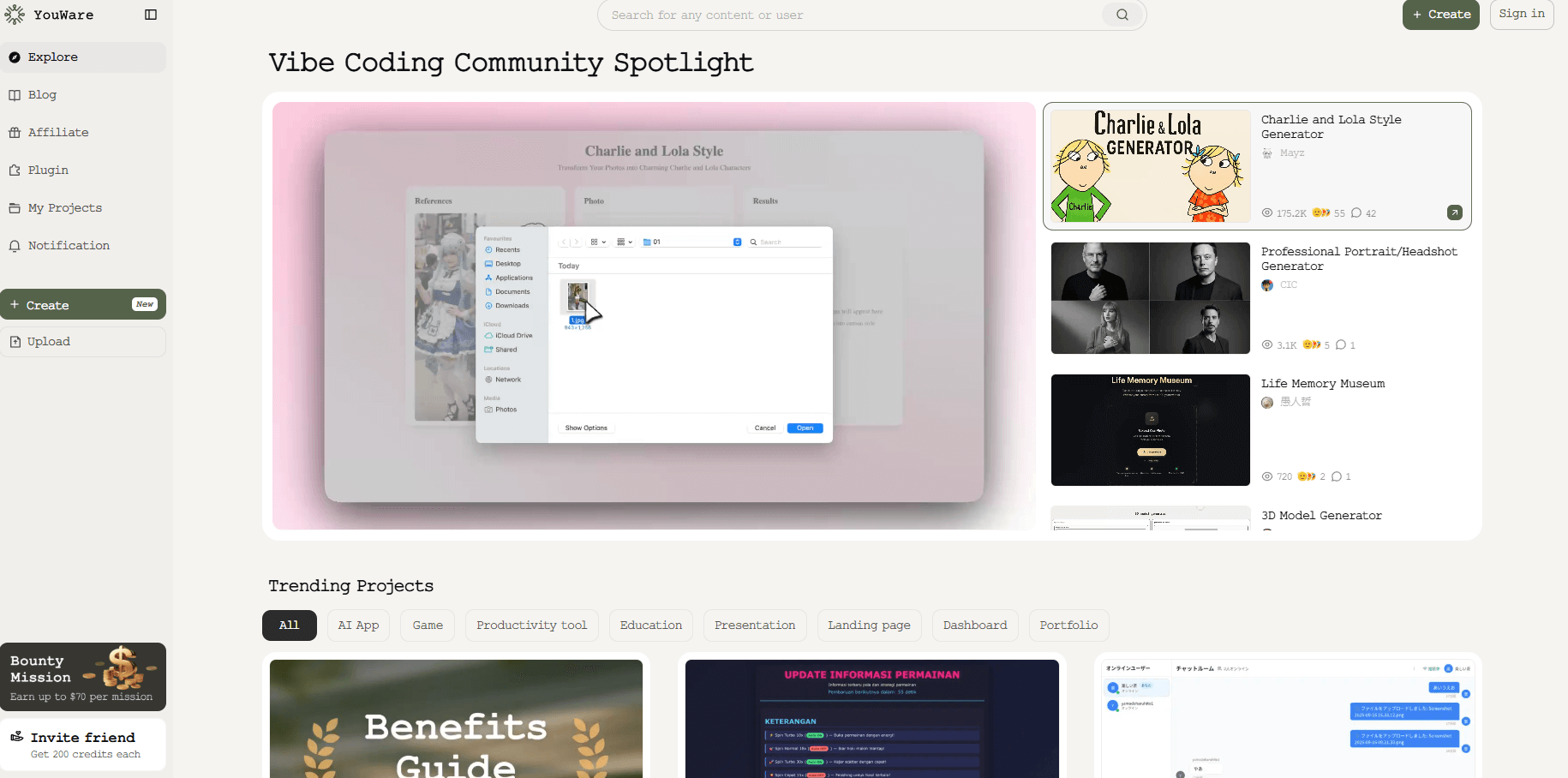Open the YouWare logo home
The image size is (1568, 778).
pos(50,15)
